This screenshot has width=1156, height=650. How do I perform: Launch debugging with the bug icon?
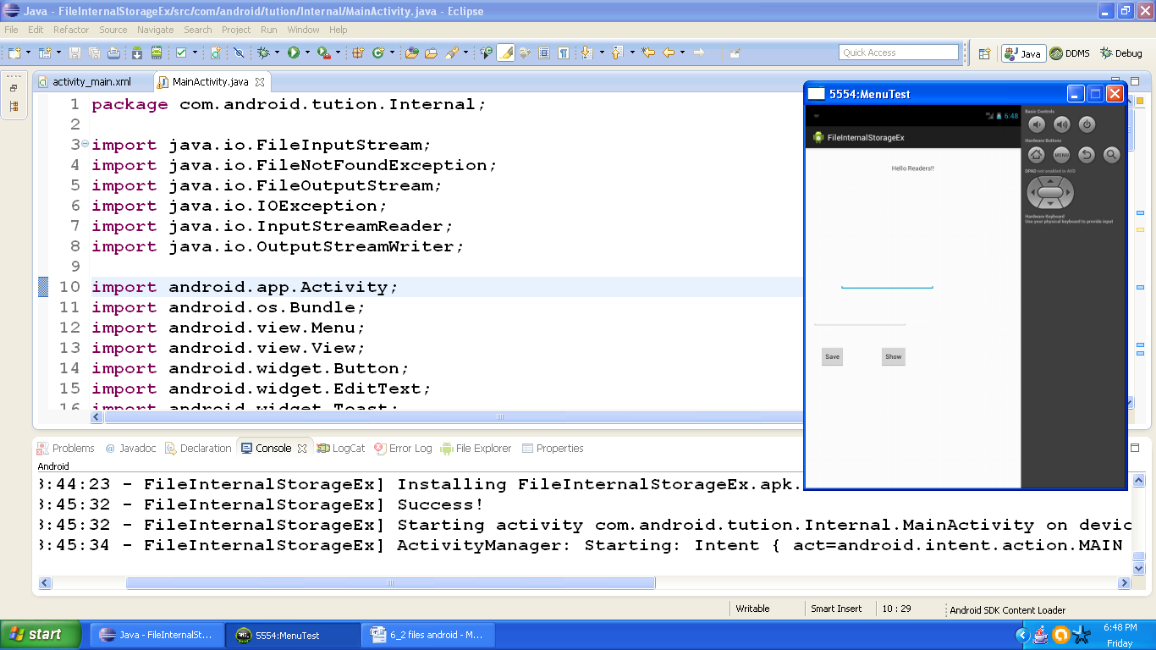pyautogui.click(x=263, y=51)
